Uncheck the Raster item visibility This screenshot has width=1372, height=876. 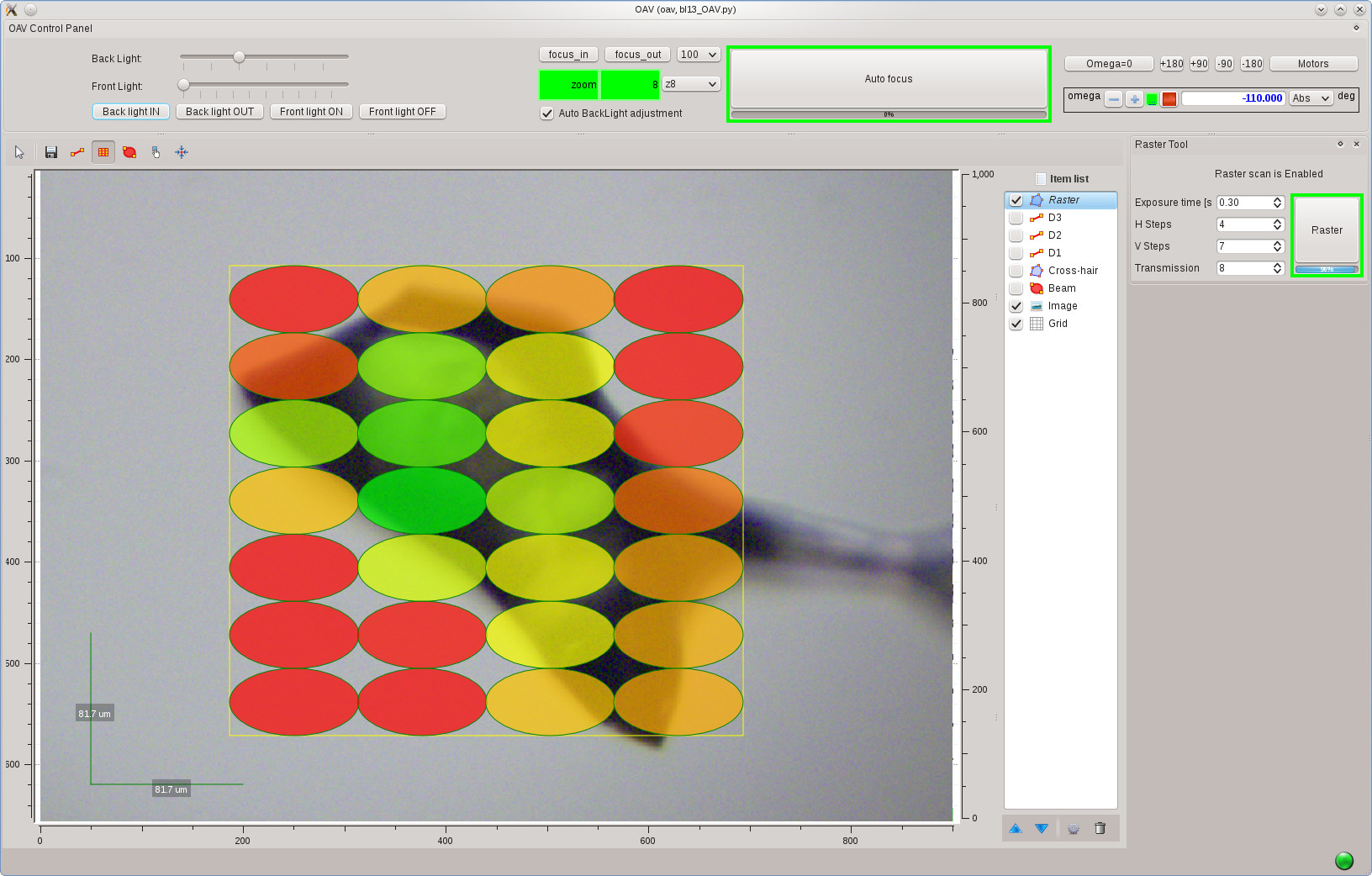pyautogui.click(x=1016, y=200)
